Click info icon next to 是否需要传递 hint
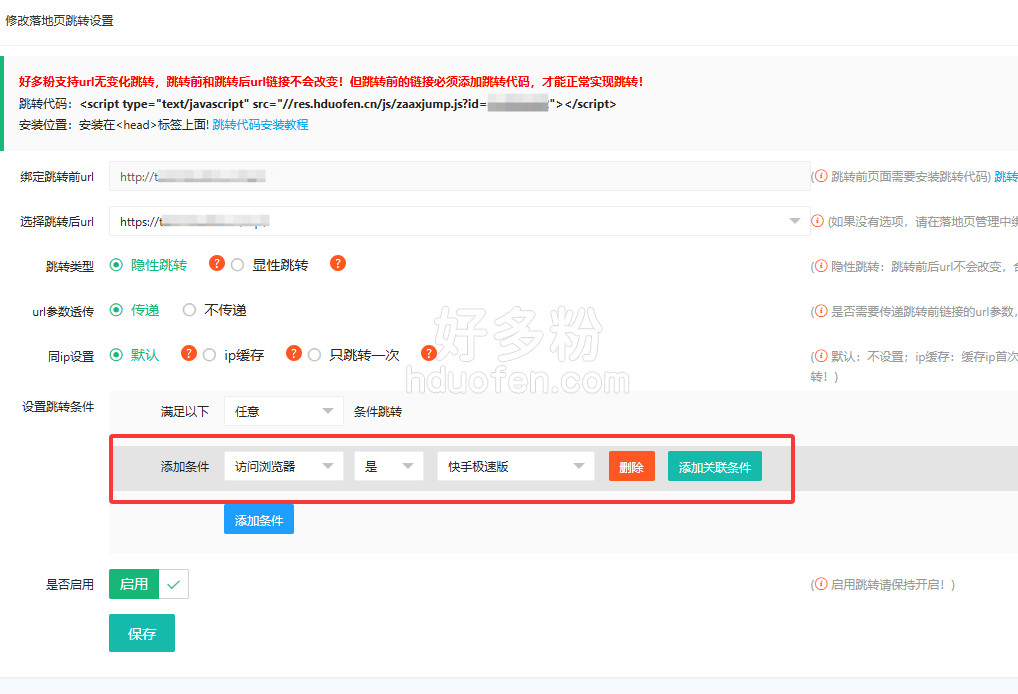Screen dimensions: 1018x694 pos(821,311)
